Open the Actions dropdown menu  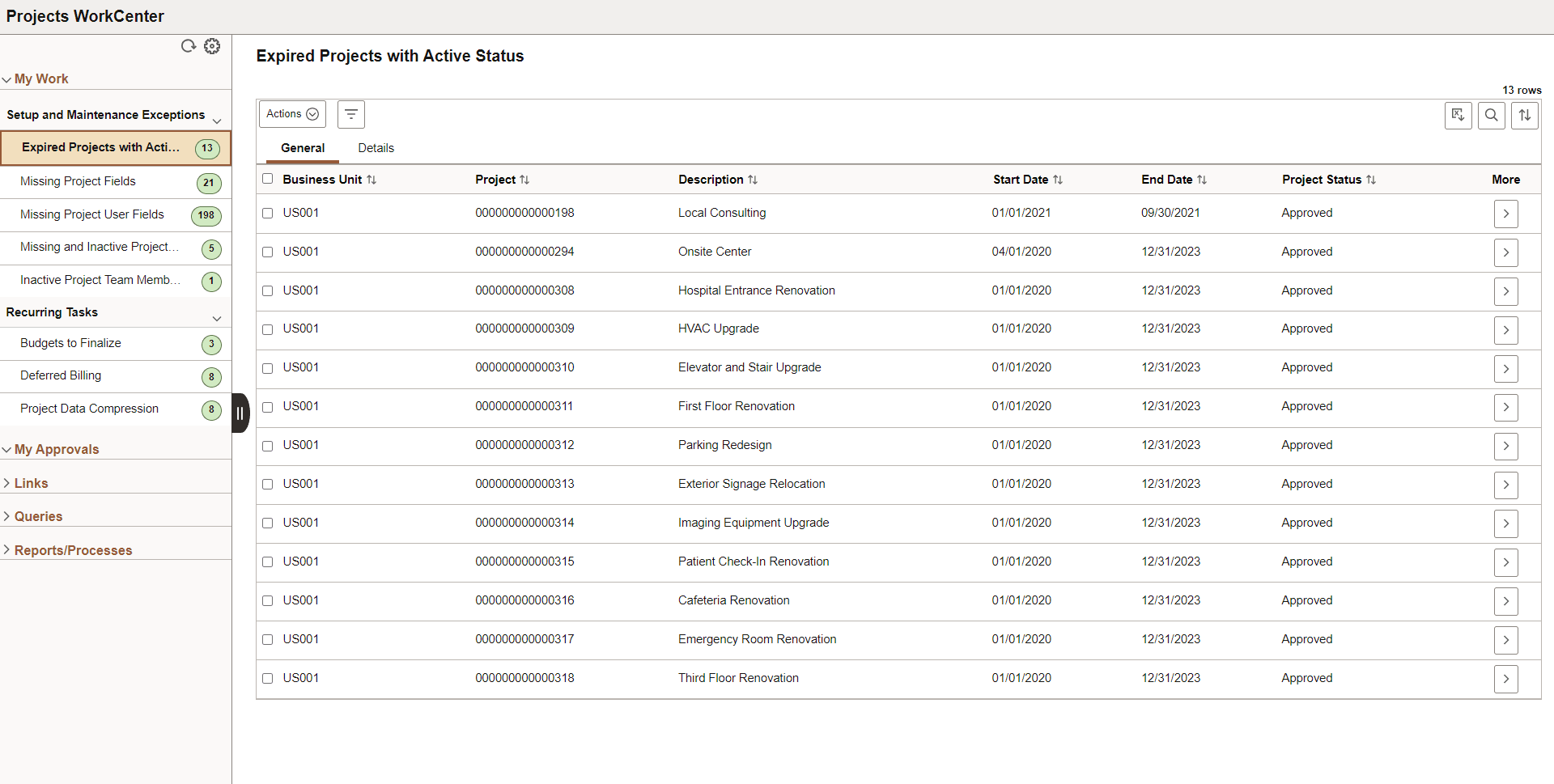[x=291, y=114]
